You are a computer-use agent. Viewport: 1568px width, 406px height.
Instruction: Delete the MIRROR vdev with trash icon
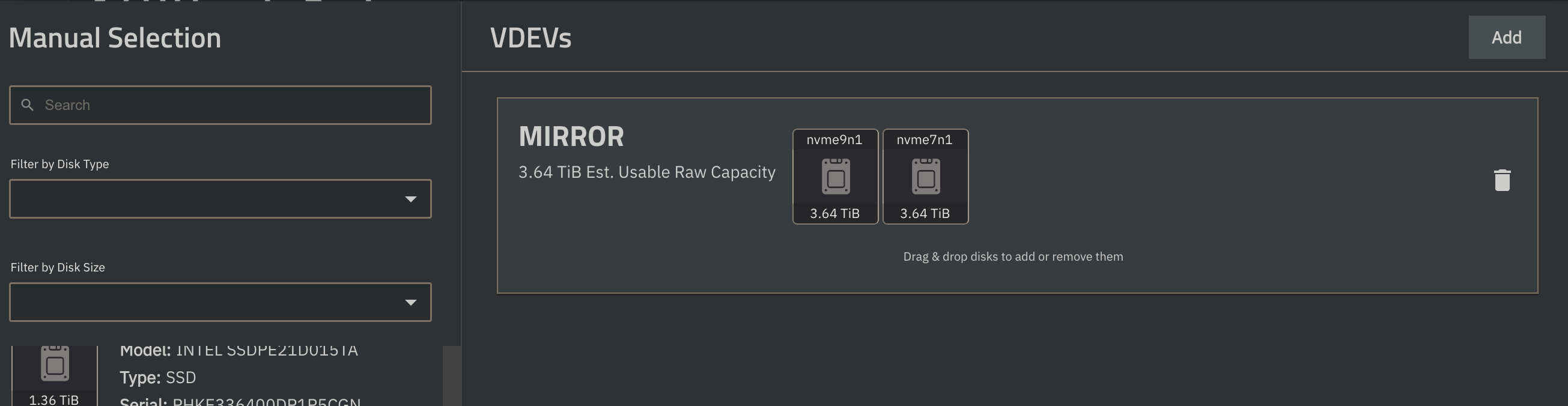click(1502, 180)
